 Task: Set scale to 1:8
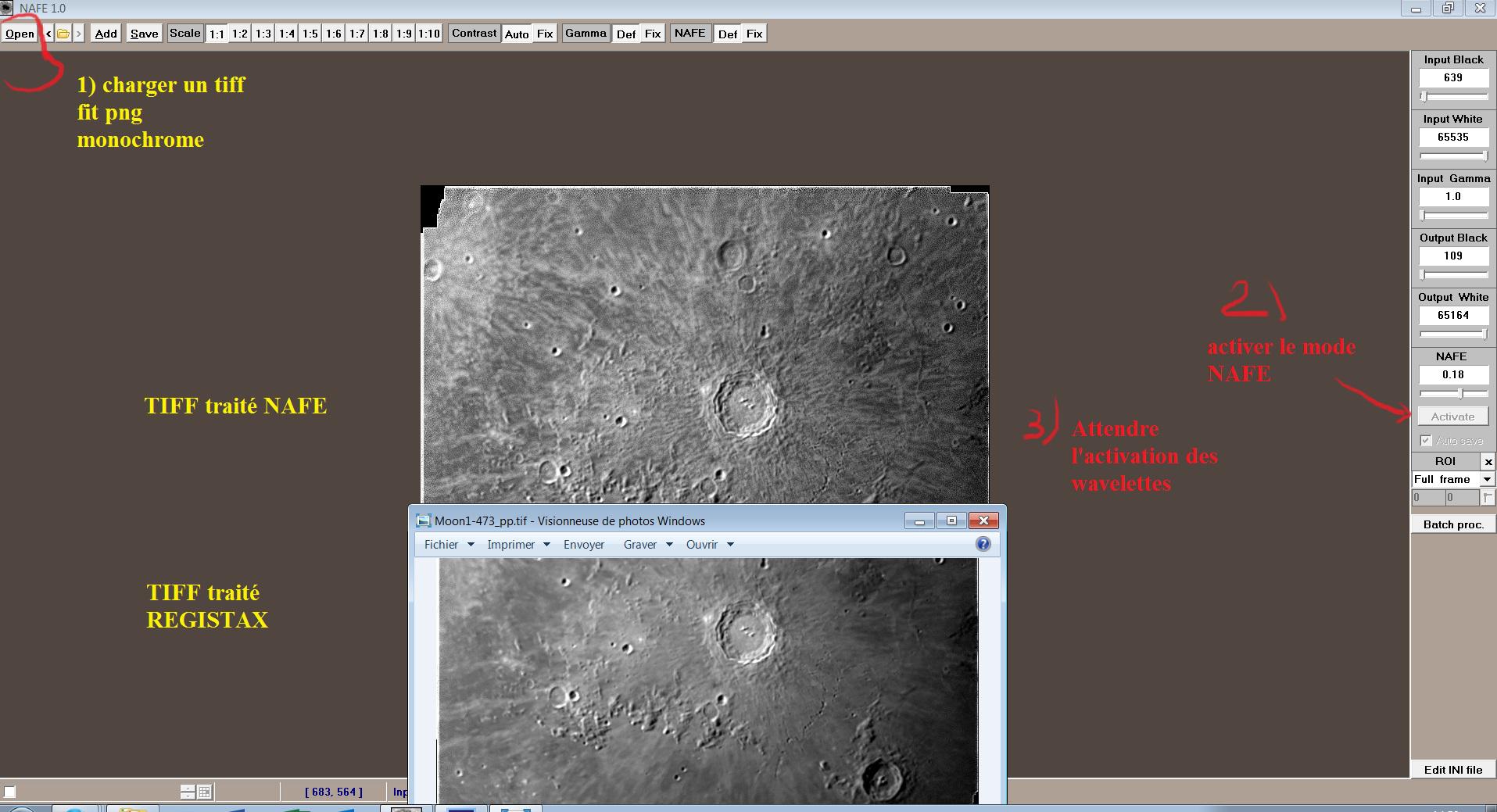381,34
